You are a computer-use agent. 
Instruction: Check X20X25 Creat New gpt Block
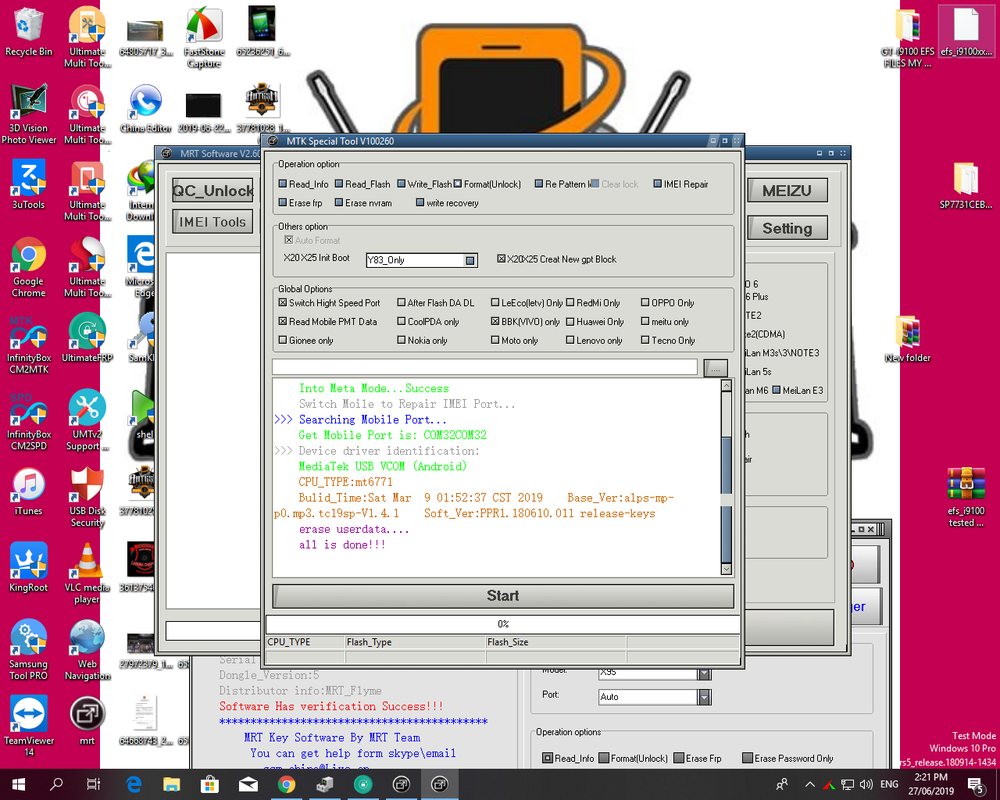click(x=501, y=259)
